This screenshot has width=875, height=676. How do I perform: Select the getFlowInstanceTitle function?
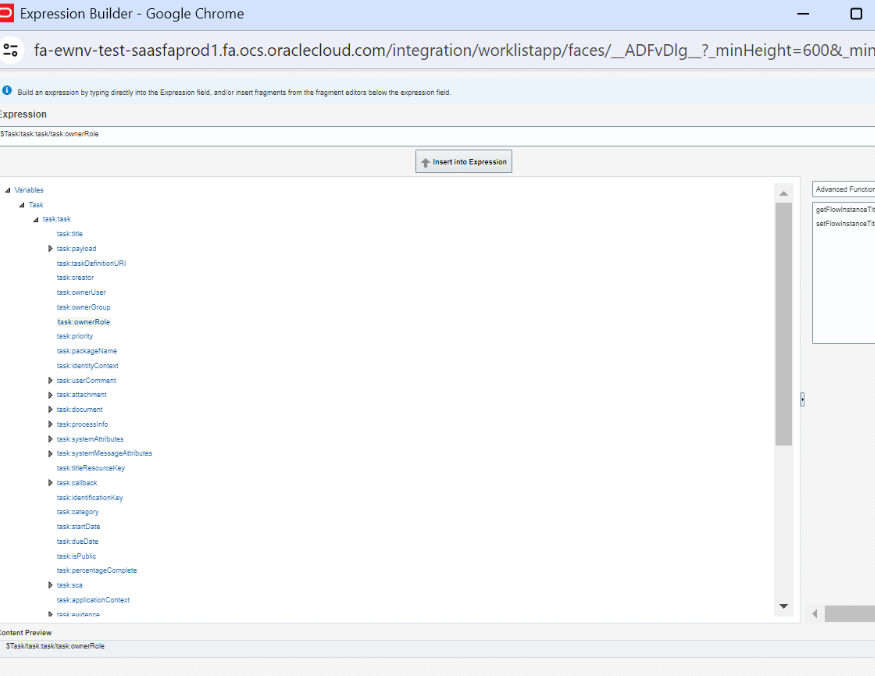[x=845, y=211]
